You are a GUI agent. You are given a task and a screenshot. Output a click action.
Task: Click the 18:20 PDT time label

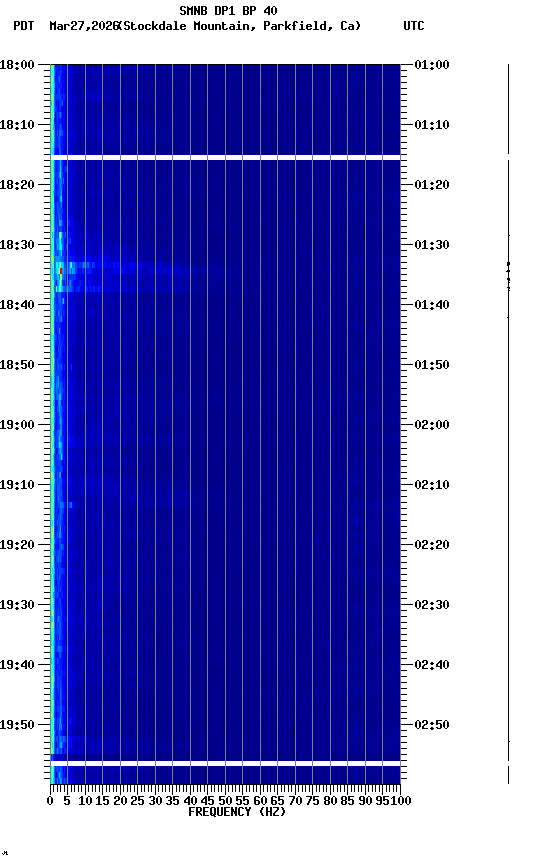coord(17,185)
